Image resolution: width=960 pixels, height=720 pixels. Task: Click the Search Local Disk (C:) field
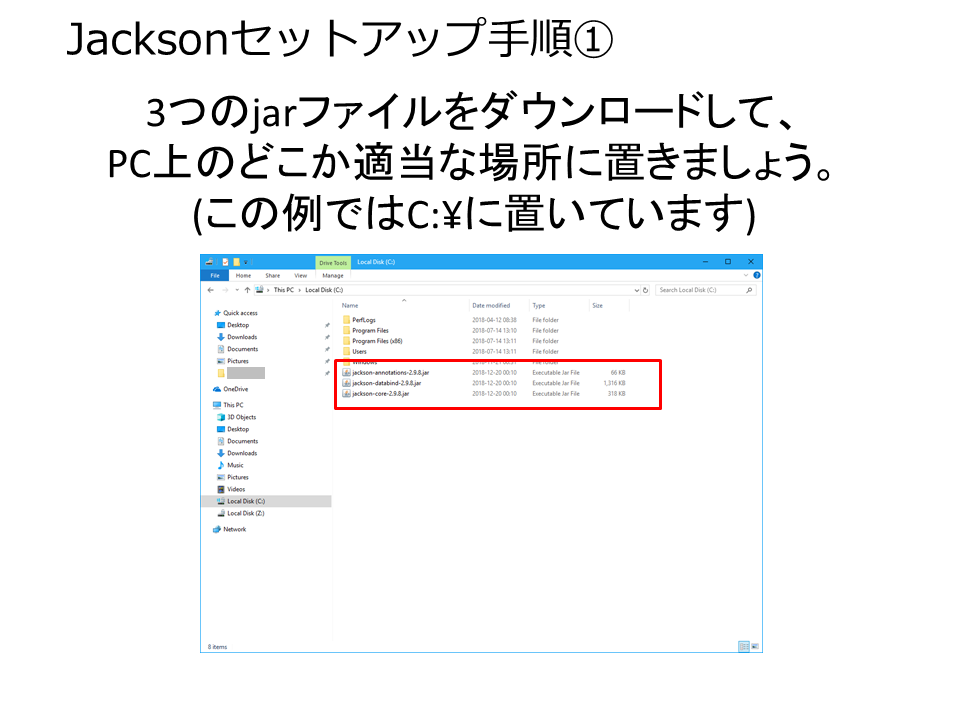click(x=705, y=290)
